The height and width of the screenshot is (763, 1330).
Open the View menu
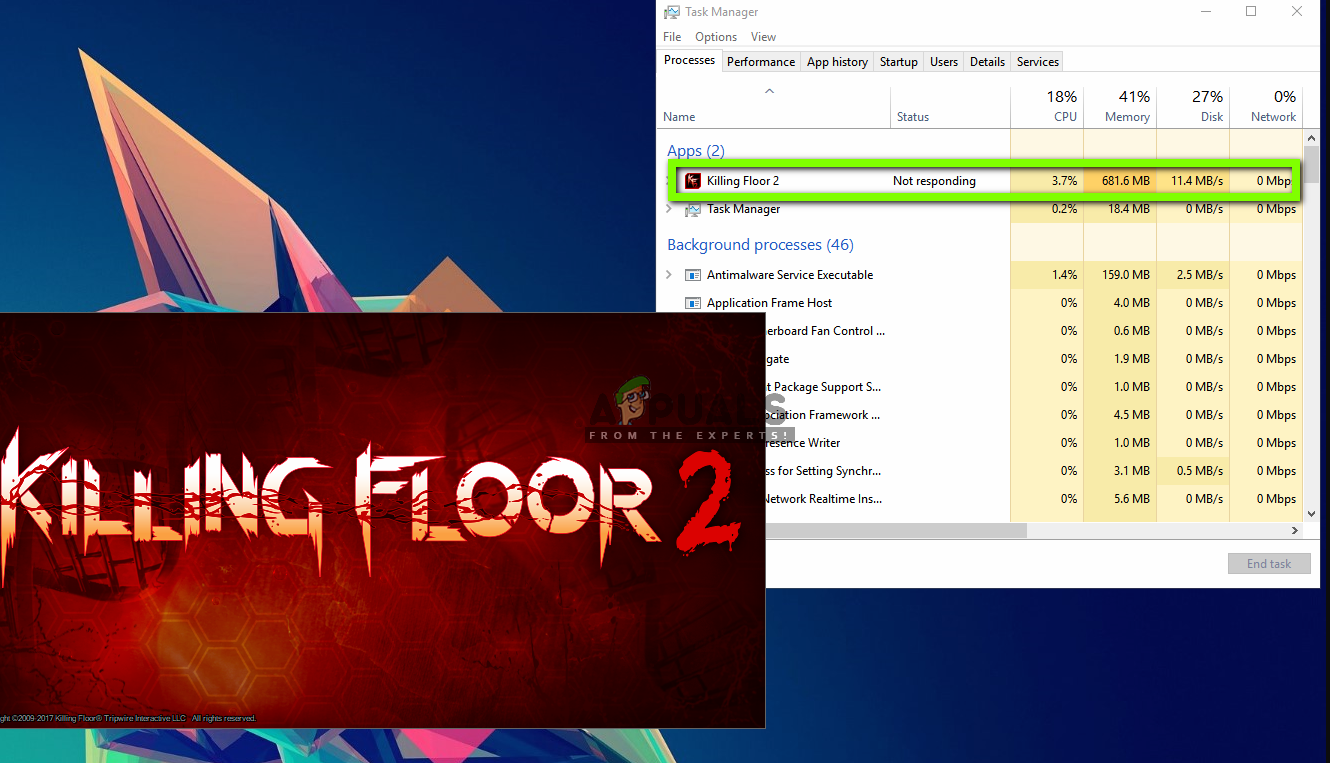pyautogui.click(x=763, y=37)
